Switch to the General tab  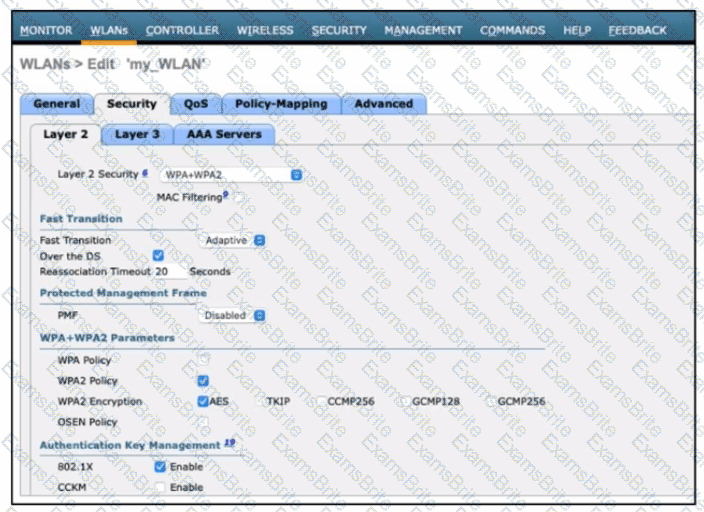pyautogui.click(x=57, y=104)
